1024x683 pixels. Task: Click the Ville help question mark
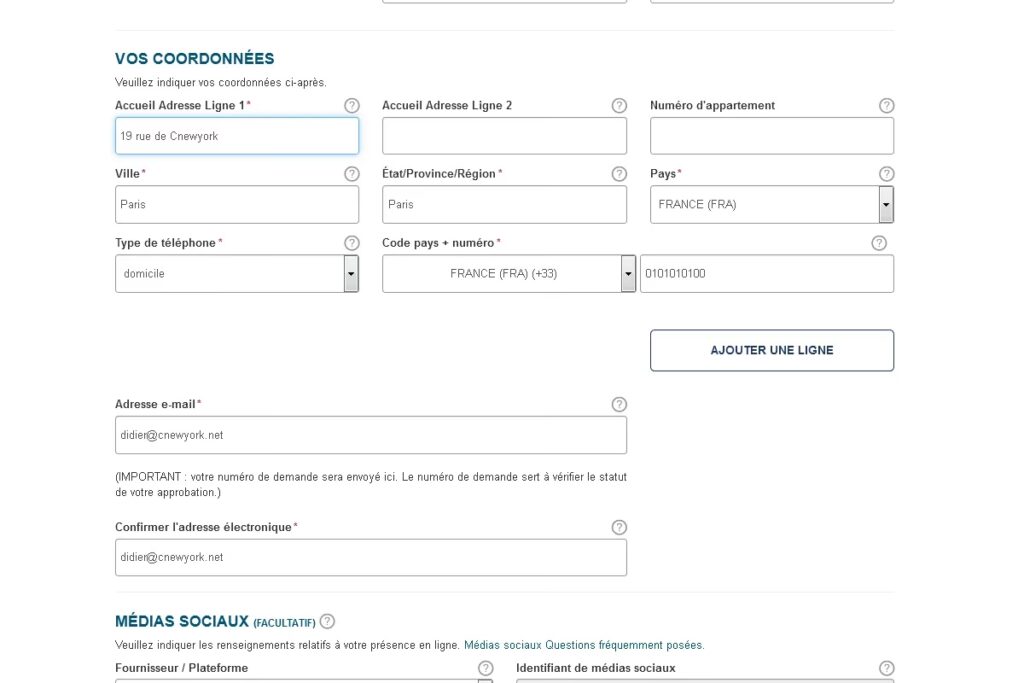[x=351, y=174]
